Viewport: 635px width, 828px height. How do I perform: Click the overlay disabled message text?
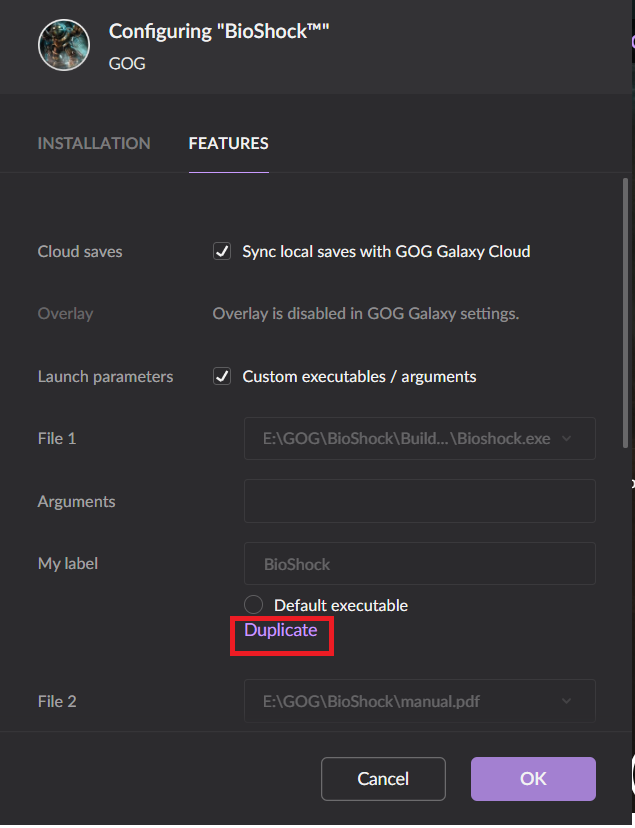pos(366,314)
